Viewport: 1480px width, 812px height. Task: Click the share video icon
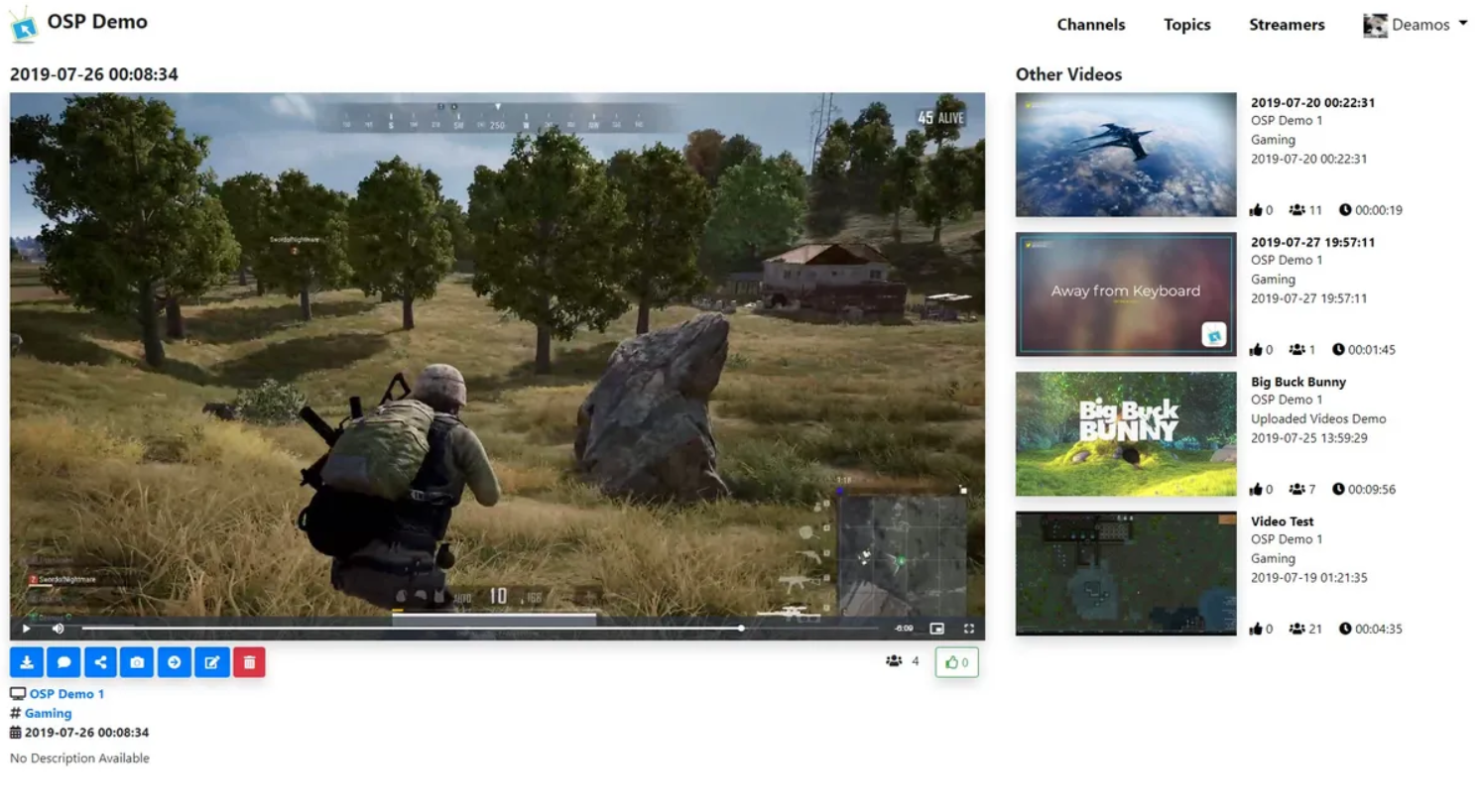tap(100, 662)
